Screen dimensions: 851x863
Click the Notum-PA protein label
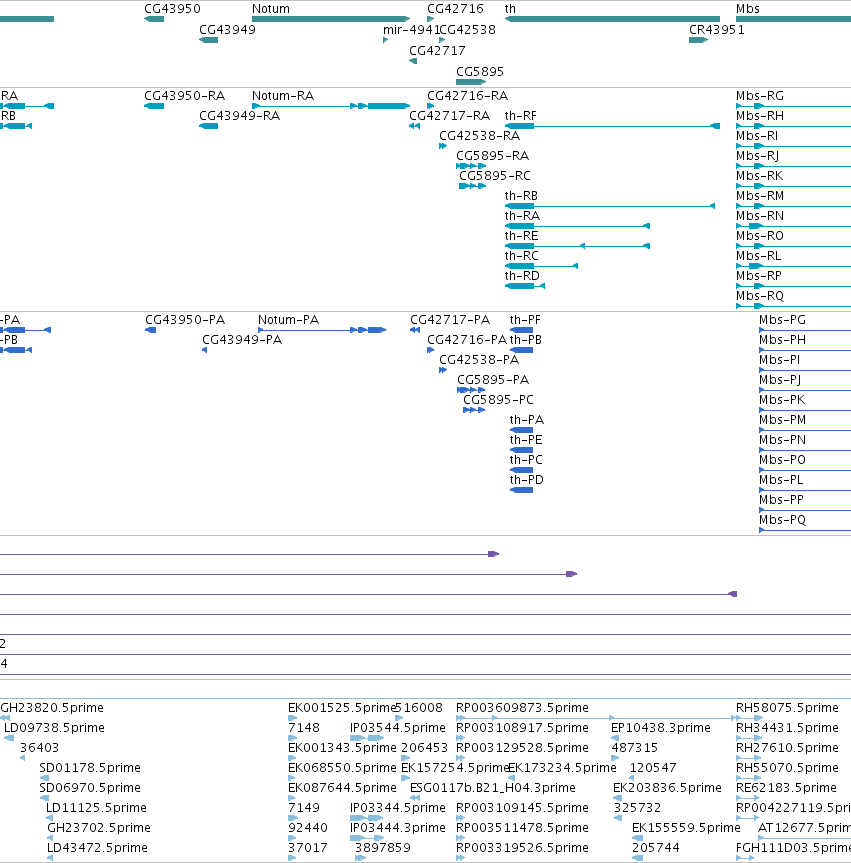288,320
